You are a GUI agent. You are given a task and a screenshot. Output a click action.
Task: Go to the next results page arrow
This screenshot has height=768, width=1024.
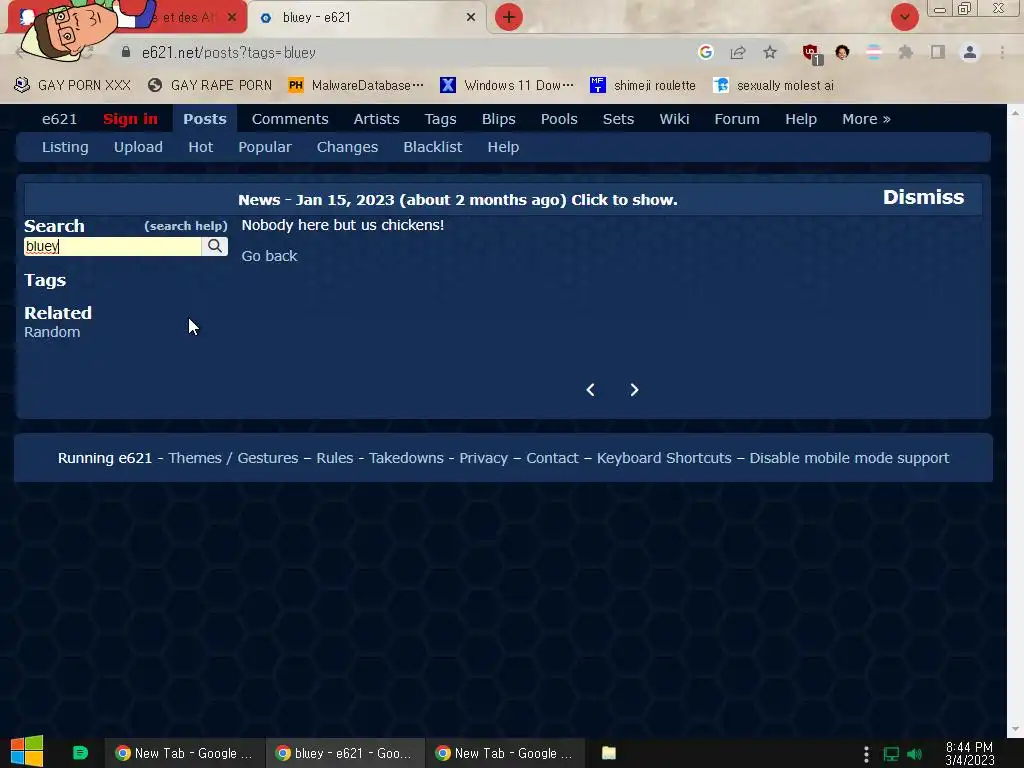pos(634,390)
